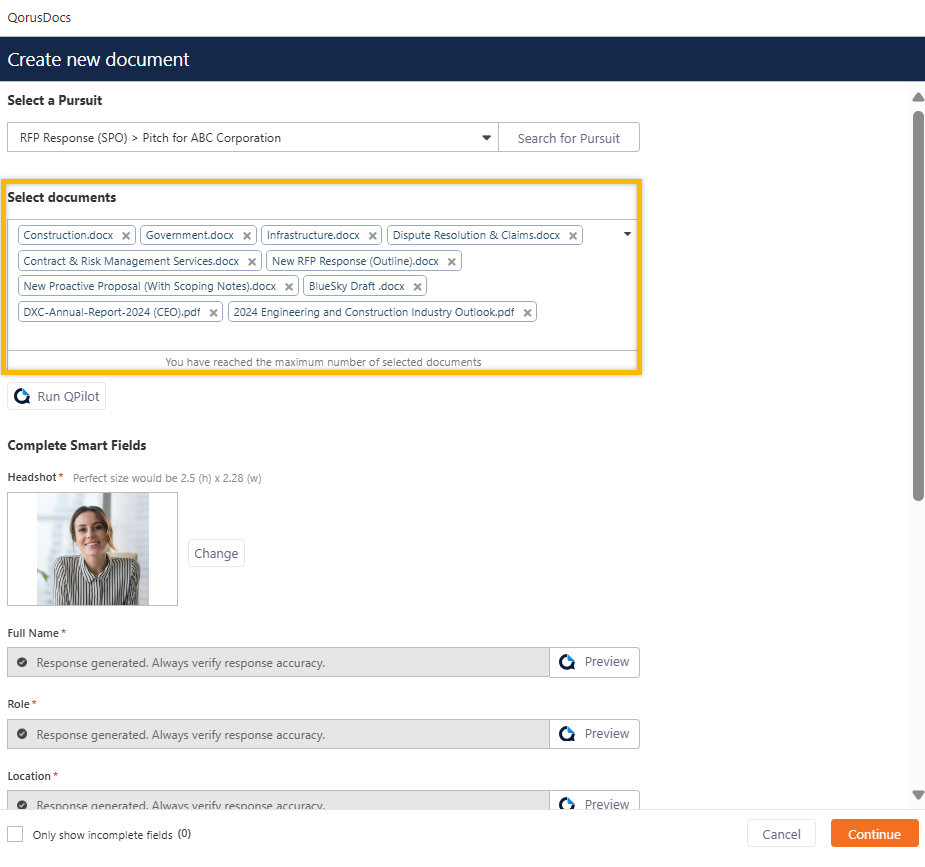The image size is (925, 867).
Task: Run QPilot on selected documents
Action: [57, 397]
